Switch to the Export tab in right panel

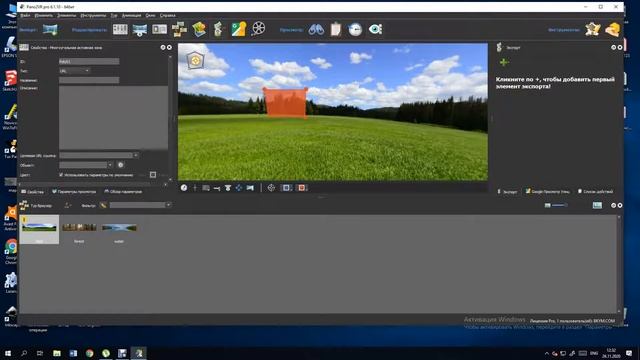(x=507, y=191)
